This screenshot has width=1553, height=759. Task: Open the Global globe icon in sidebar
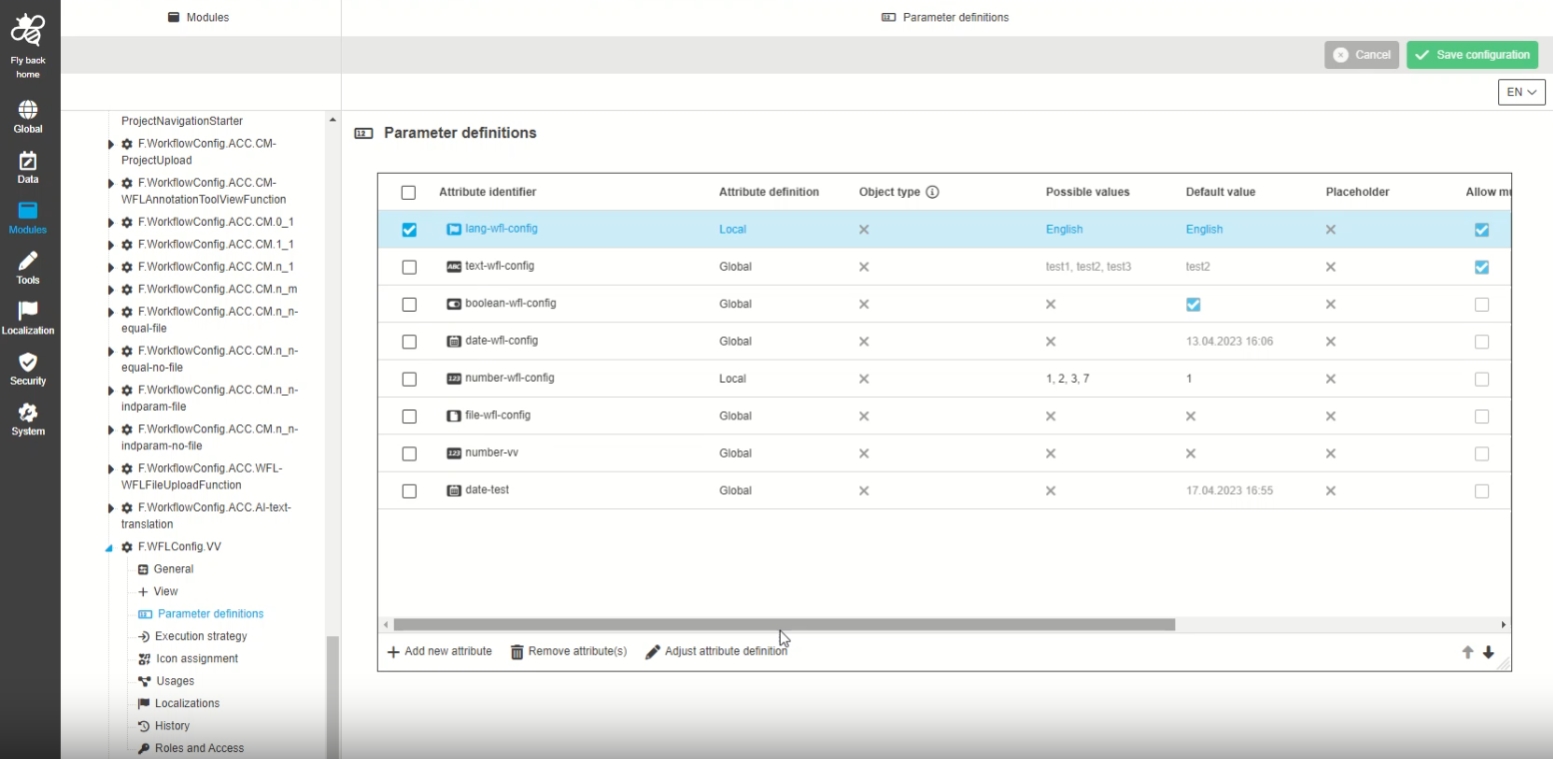click(x=28, y=111)
